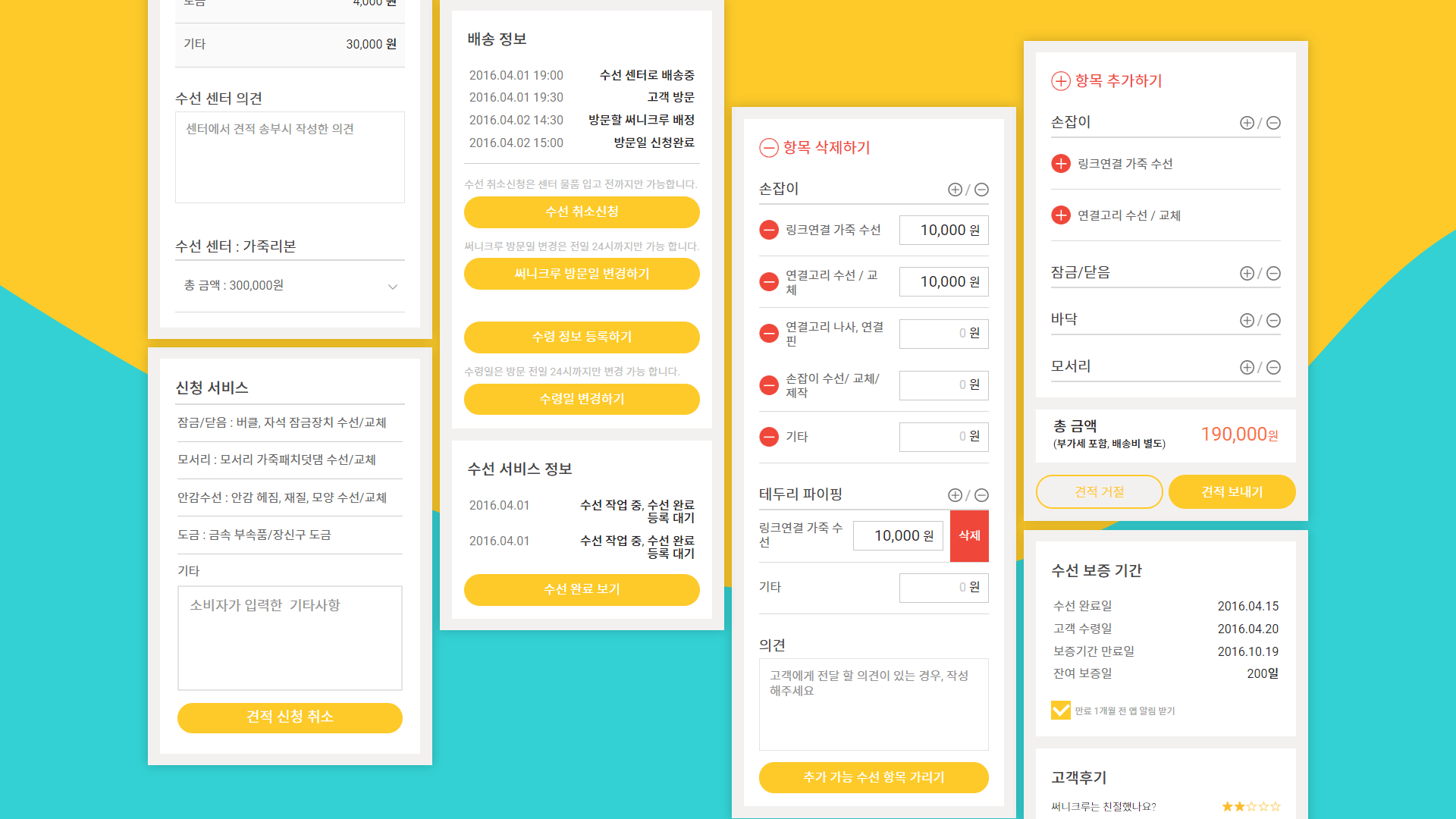Click the minus circle in 손잡이 header of delete panel
Viewport: 1456px width, 819px height.
(x=981, y=190)
